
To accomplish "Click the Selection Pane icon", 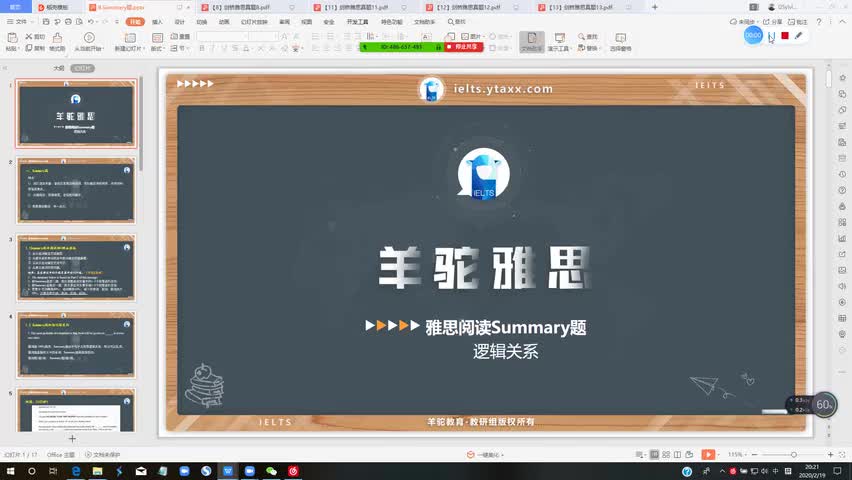I will (x=620, y=38).
